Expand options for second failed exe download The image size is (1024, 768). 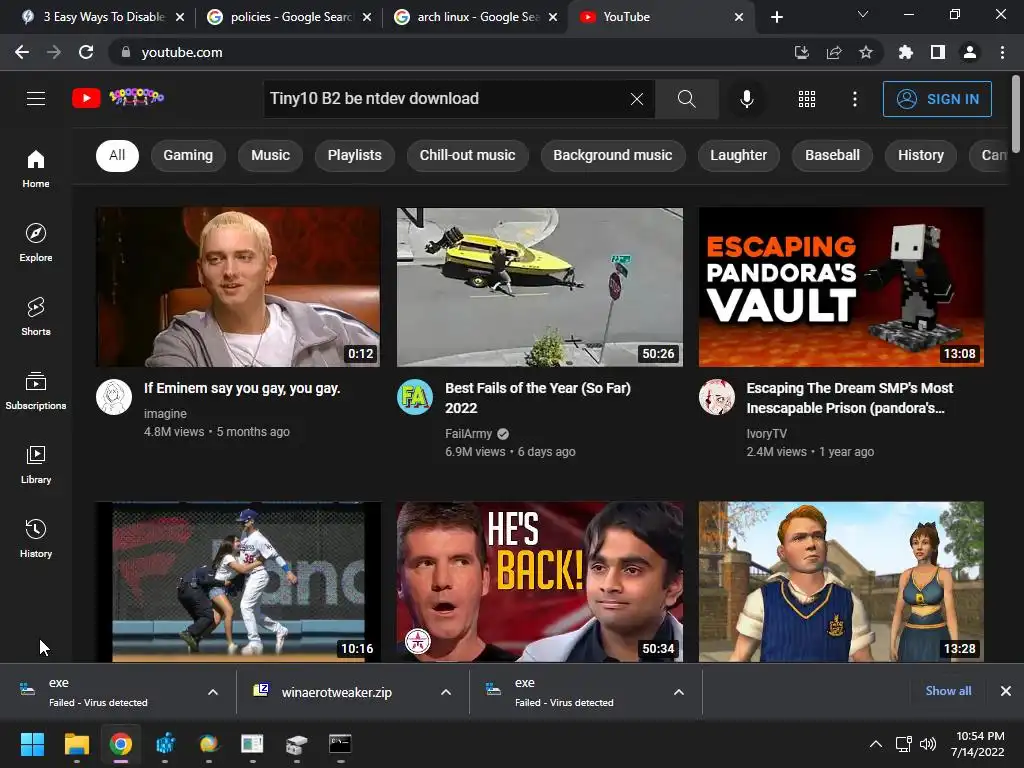point(679,692)
